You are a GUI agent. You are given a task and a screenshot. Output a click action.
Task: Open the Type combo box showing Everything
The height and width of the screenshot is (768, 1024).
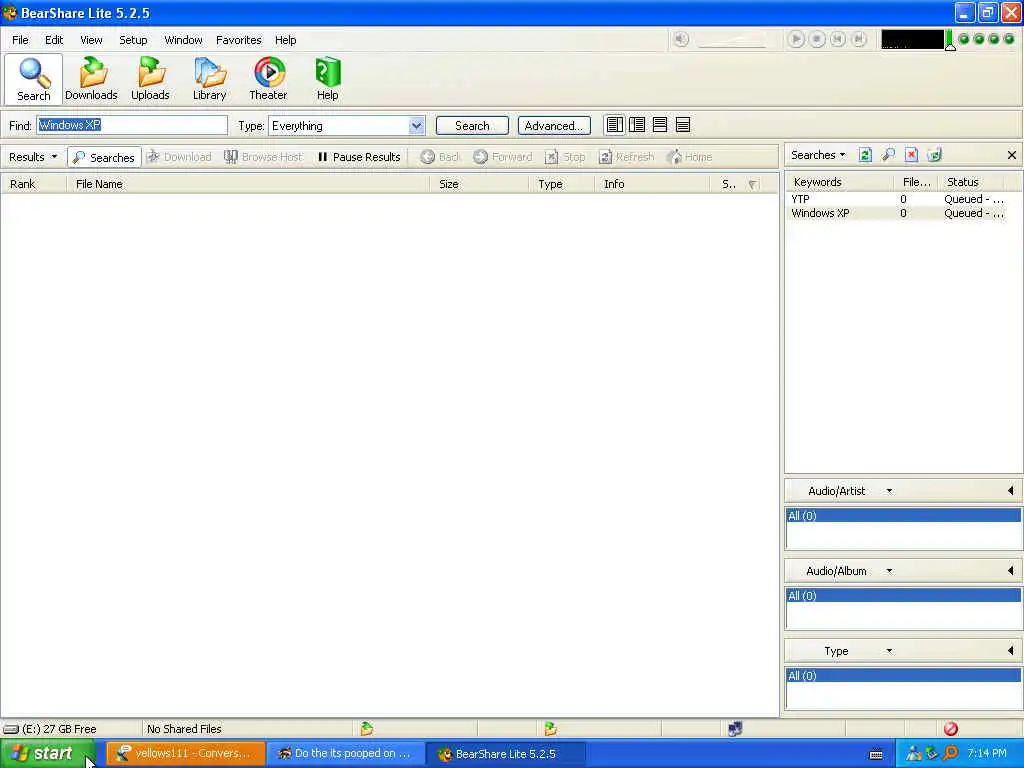click(x=347, y=125)
